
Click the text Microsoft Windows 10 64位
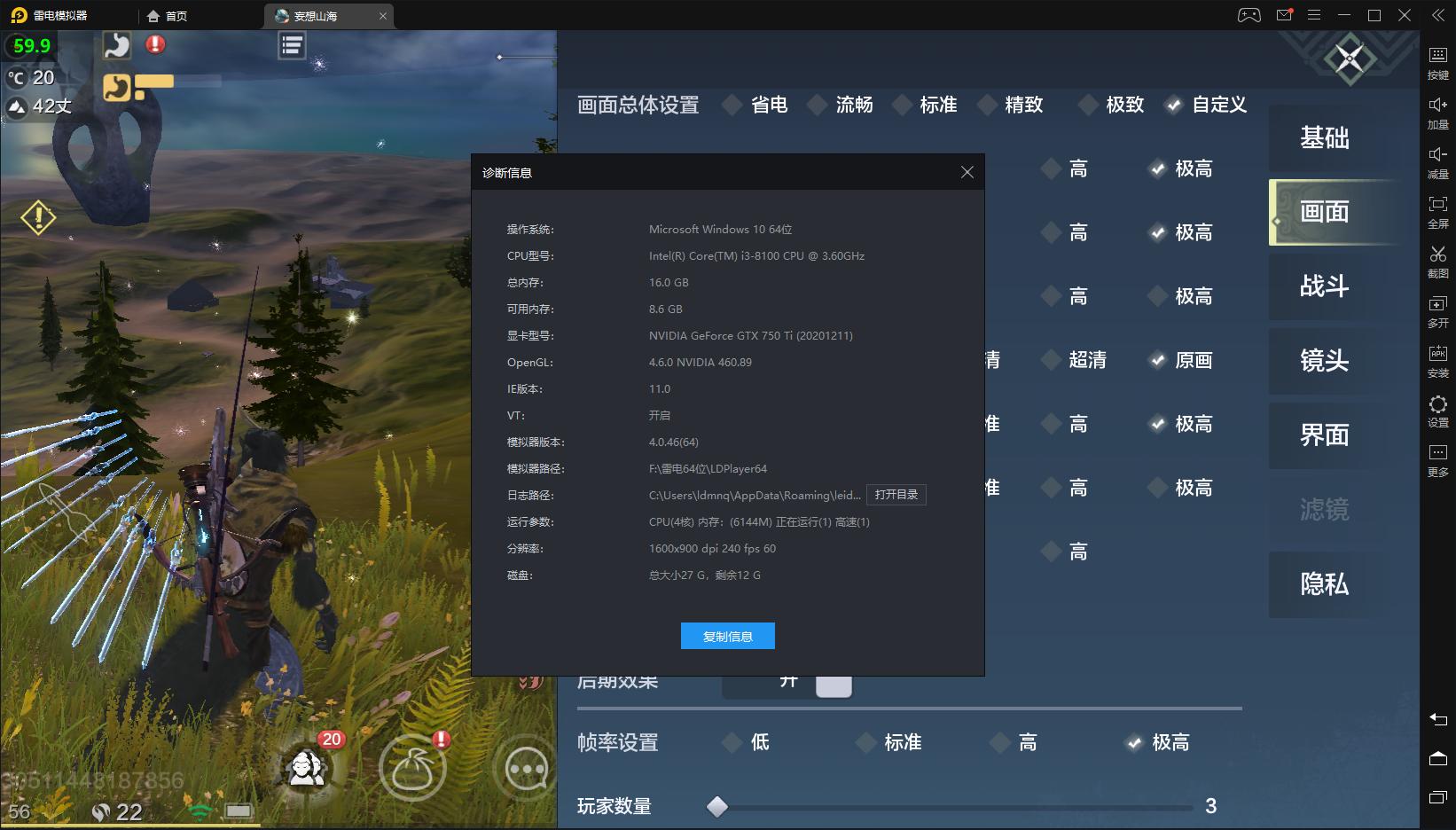tap(721, 230)
